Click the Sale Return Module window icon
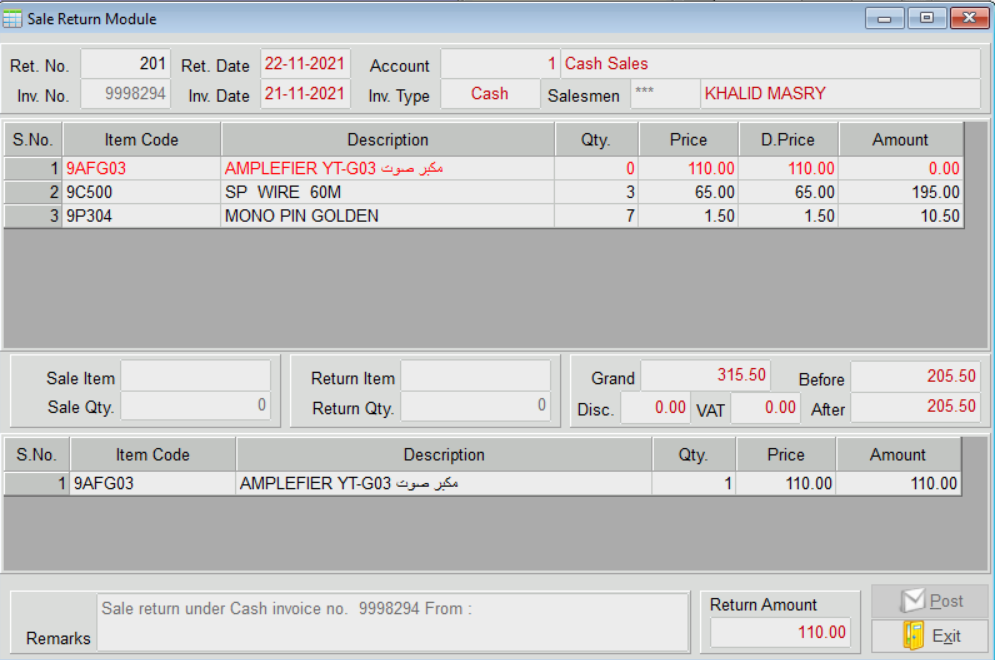The width and height of the screenshot is (995, 660). click(13, 18)
